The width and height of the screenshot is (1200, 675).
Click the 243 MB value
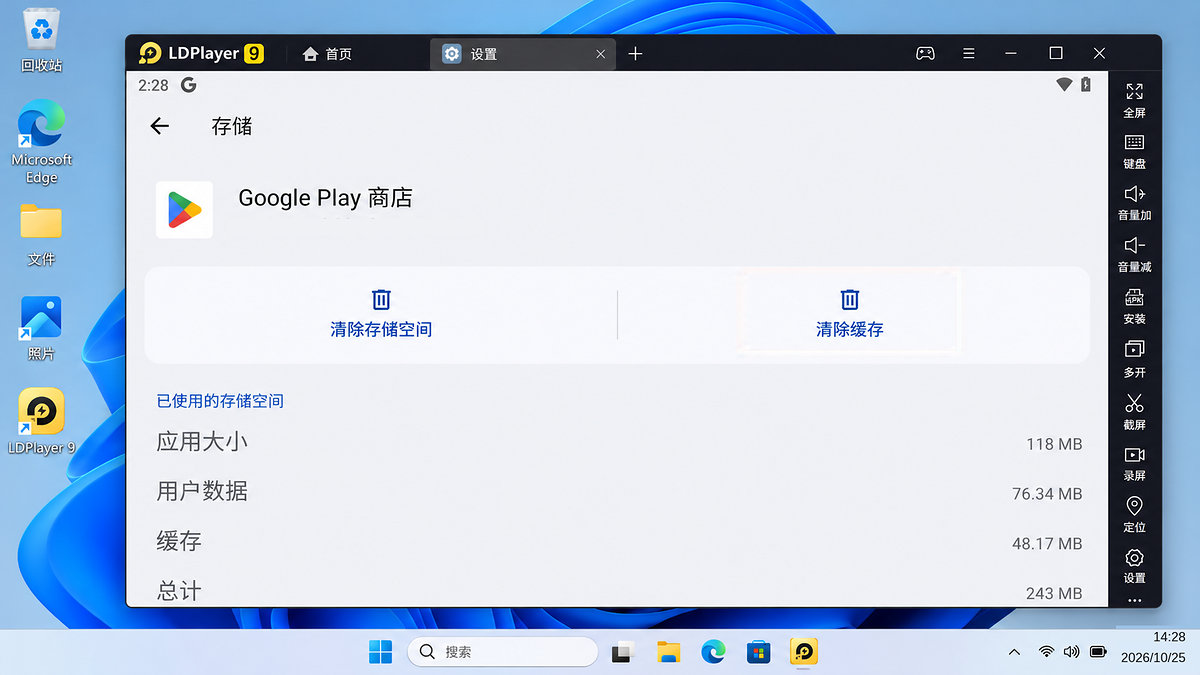1054,593
